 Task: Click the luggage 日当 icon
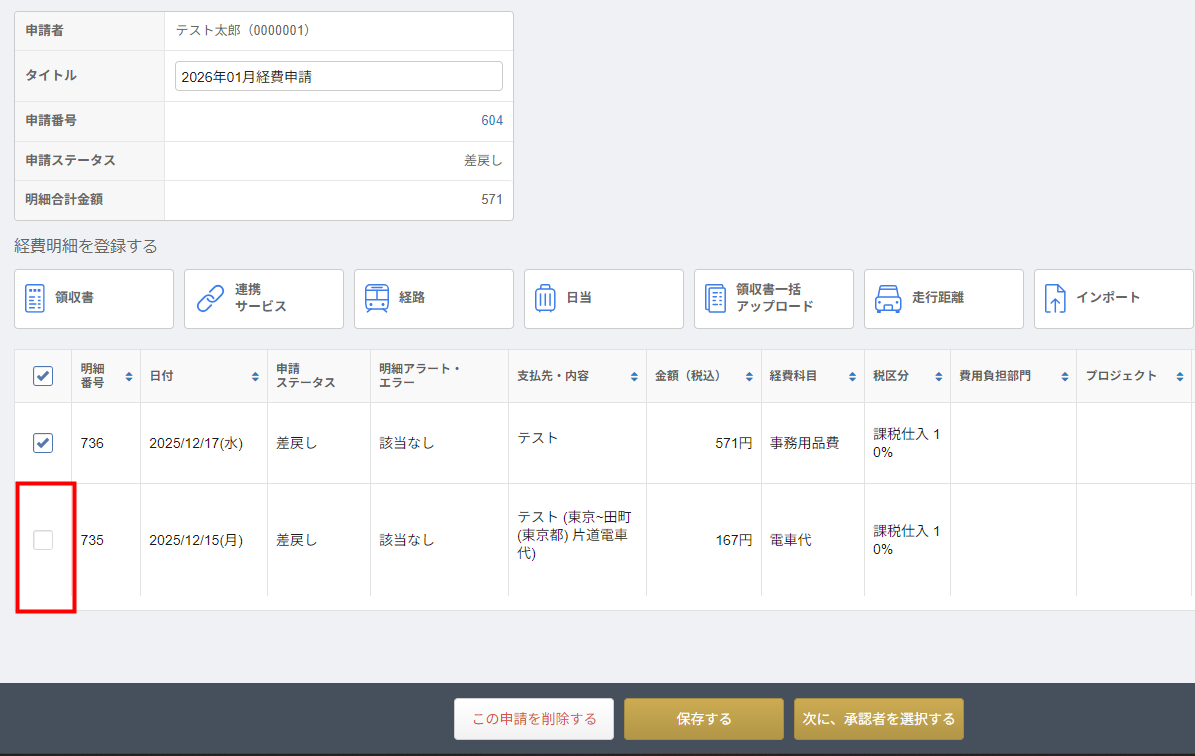tap(545, 298)
